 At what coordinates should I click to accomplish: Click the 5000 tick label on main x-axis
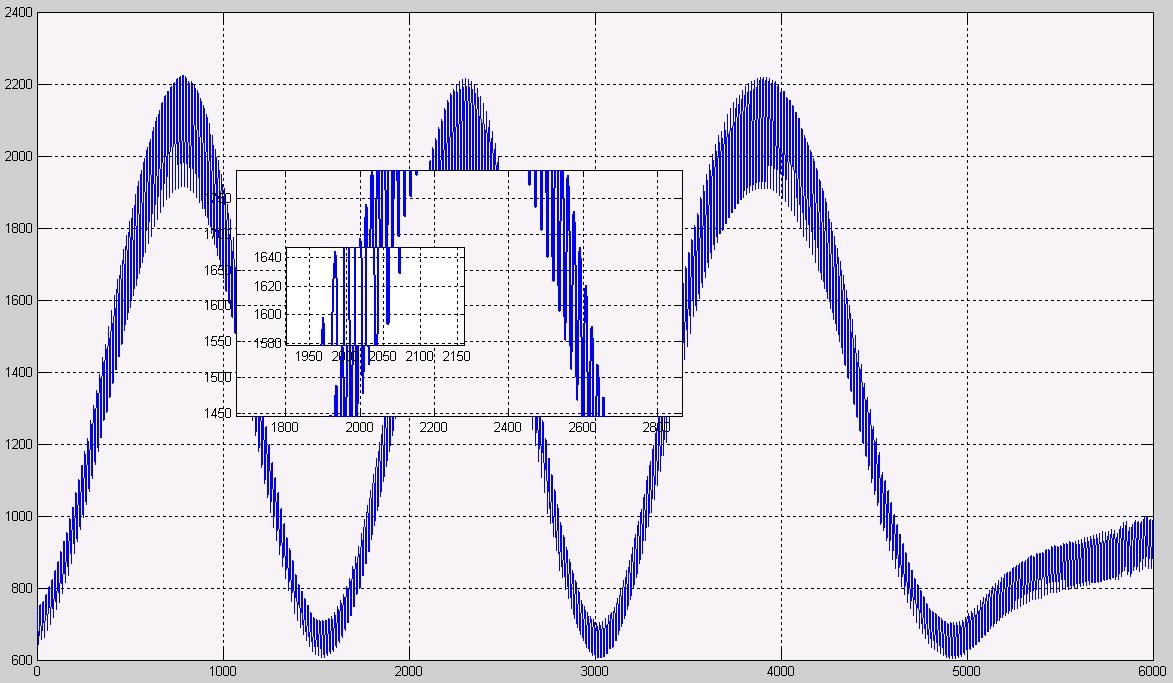click(967, 672)
